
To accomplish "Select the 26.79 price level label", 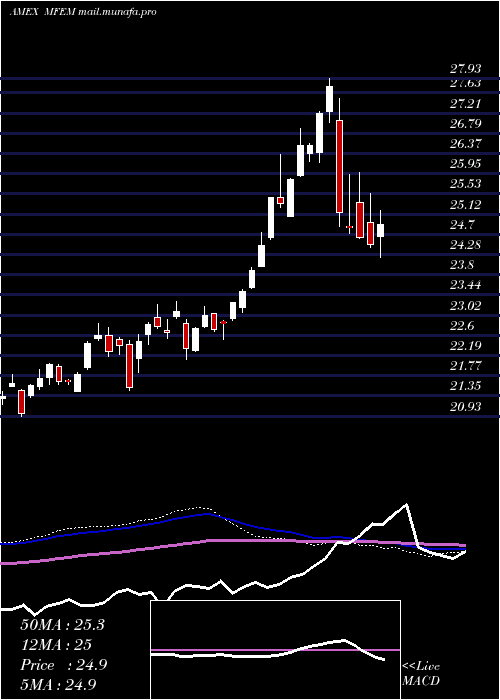I will click(x=466, y=124).
